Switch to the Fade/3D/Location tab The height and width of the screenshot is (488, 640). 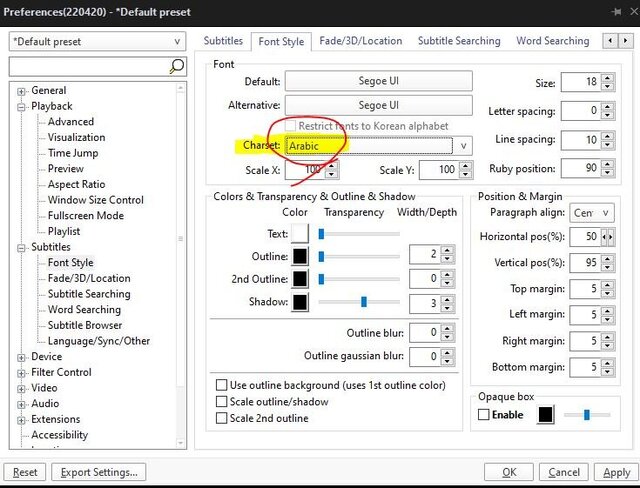coord(360,41)
